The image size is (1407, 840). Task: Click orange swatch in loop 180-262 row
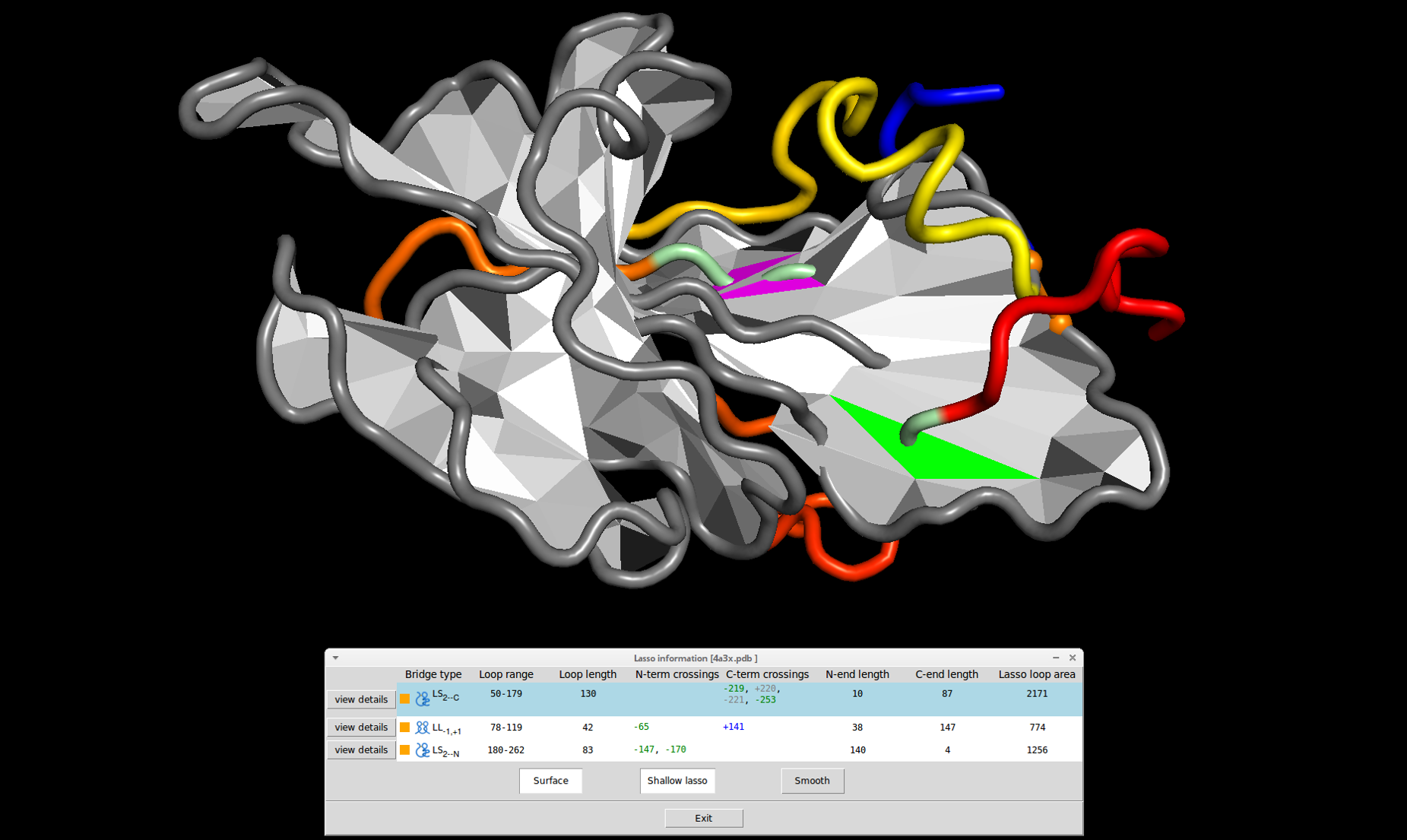[405, 750]
